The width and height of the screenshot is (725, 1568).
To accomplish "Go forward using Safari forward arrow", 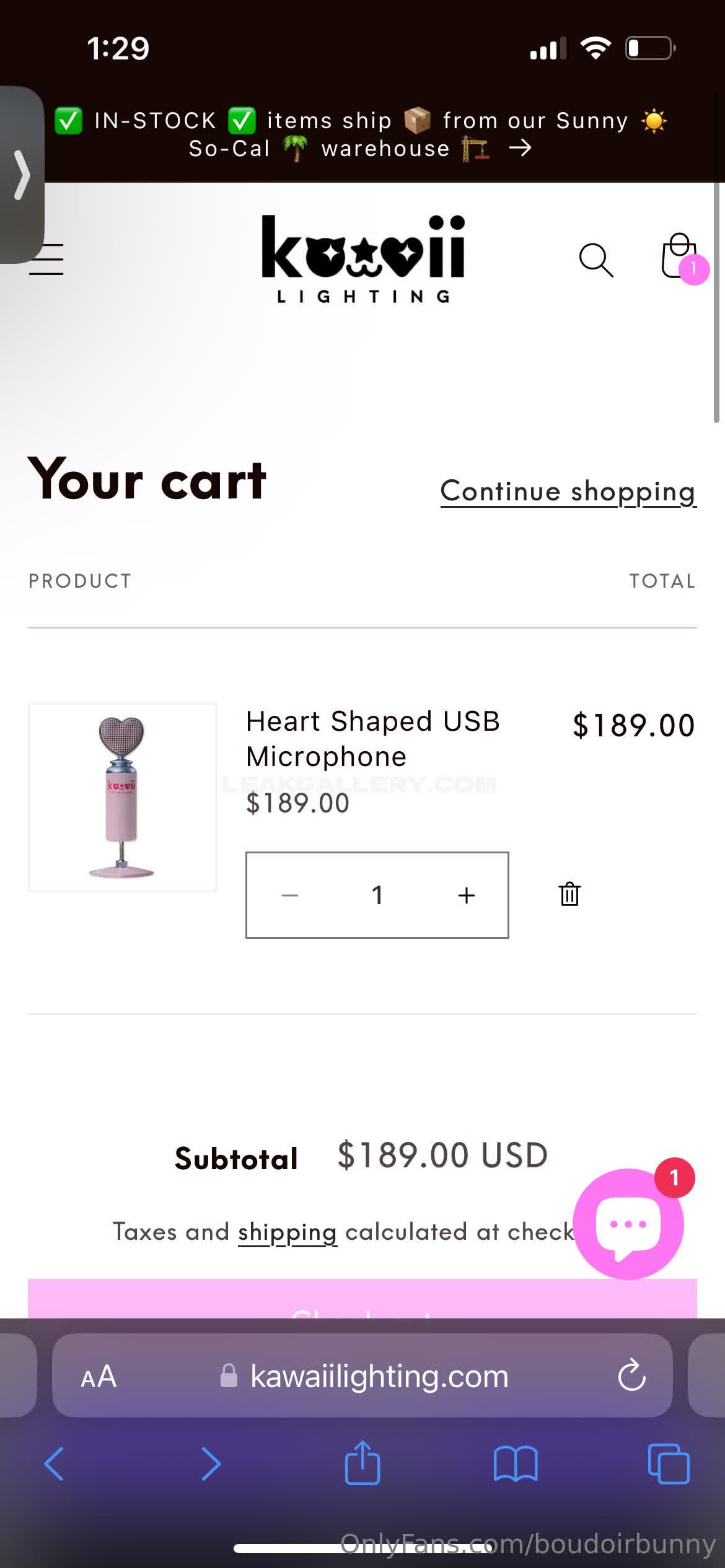I will click(211, 1464).
